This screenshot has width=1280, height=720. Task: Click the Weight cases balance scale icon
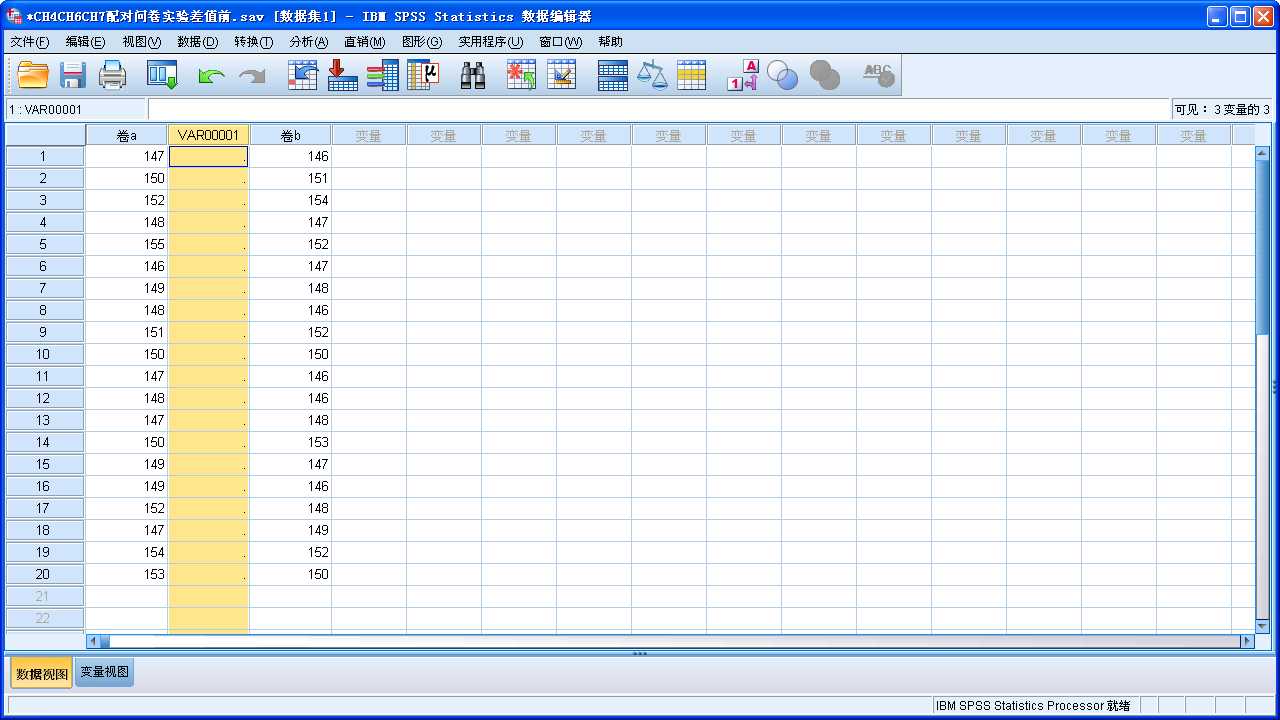(652, 75)
